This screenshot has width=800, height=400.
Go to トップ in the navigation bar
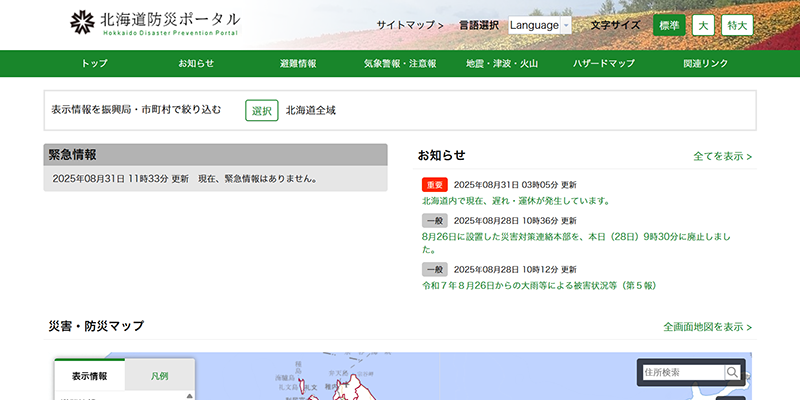point(94,64)
